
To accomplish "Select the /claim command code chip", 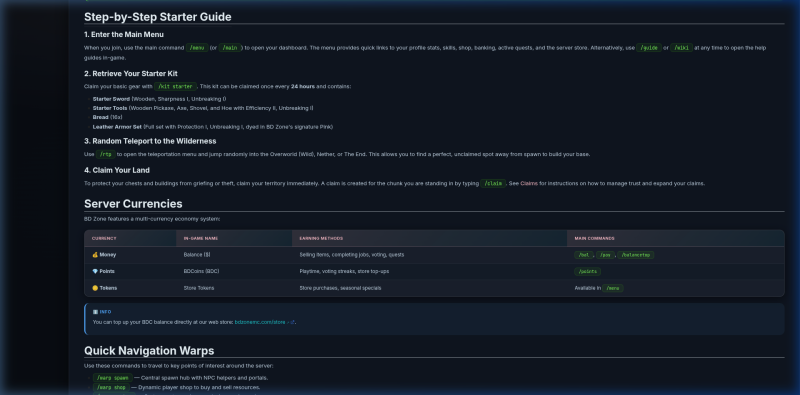I will 493,183.
